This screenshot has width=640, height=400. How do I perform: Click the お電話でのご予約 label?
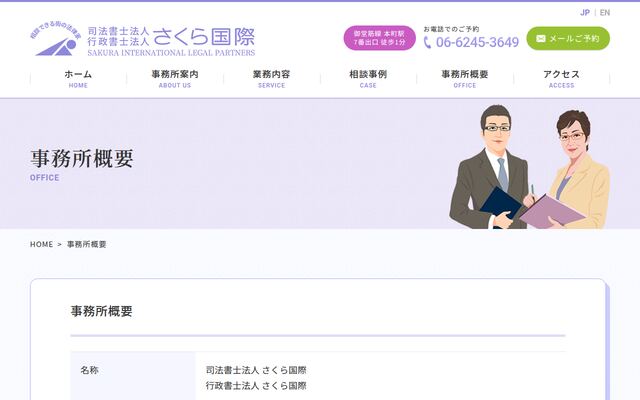tap(451, 29)
